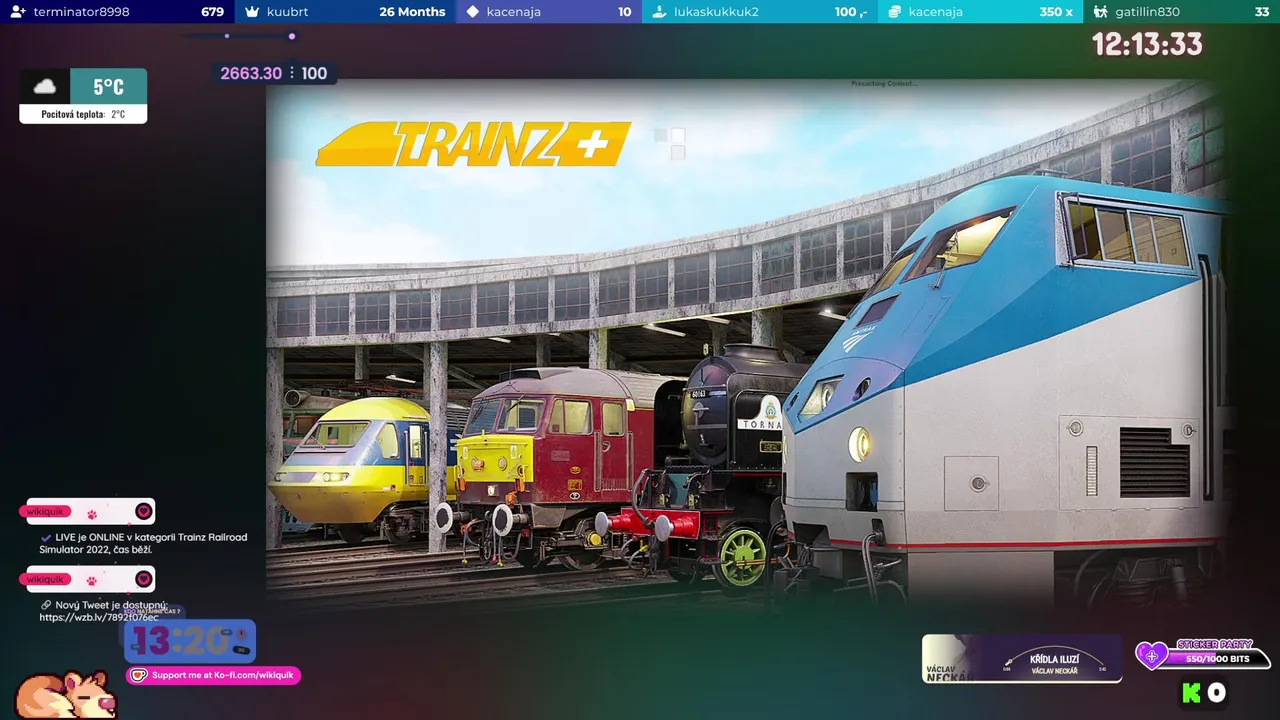The image size is (1280, 720).
Task: Click the paw icon in first wikiquik message
Action: point(92,513)
